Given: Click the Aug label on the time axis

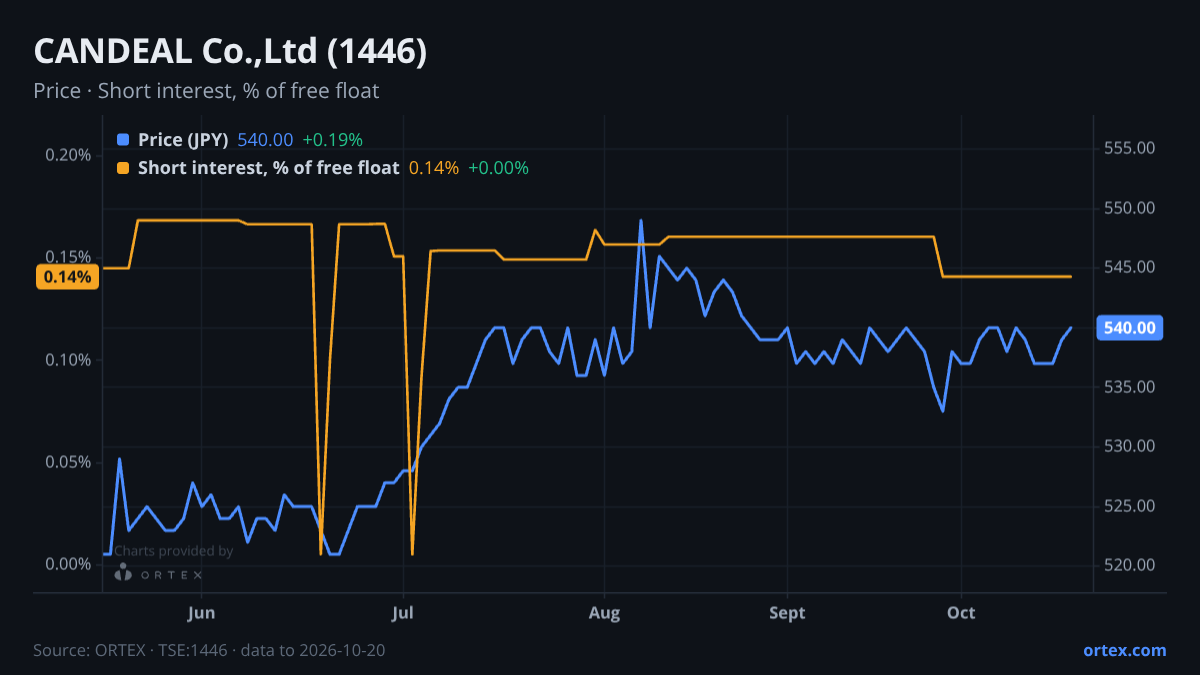Looking at the screenshot, I should 604,613.
